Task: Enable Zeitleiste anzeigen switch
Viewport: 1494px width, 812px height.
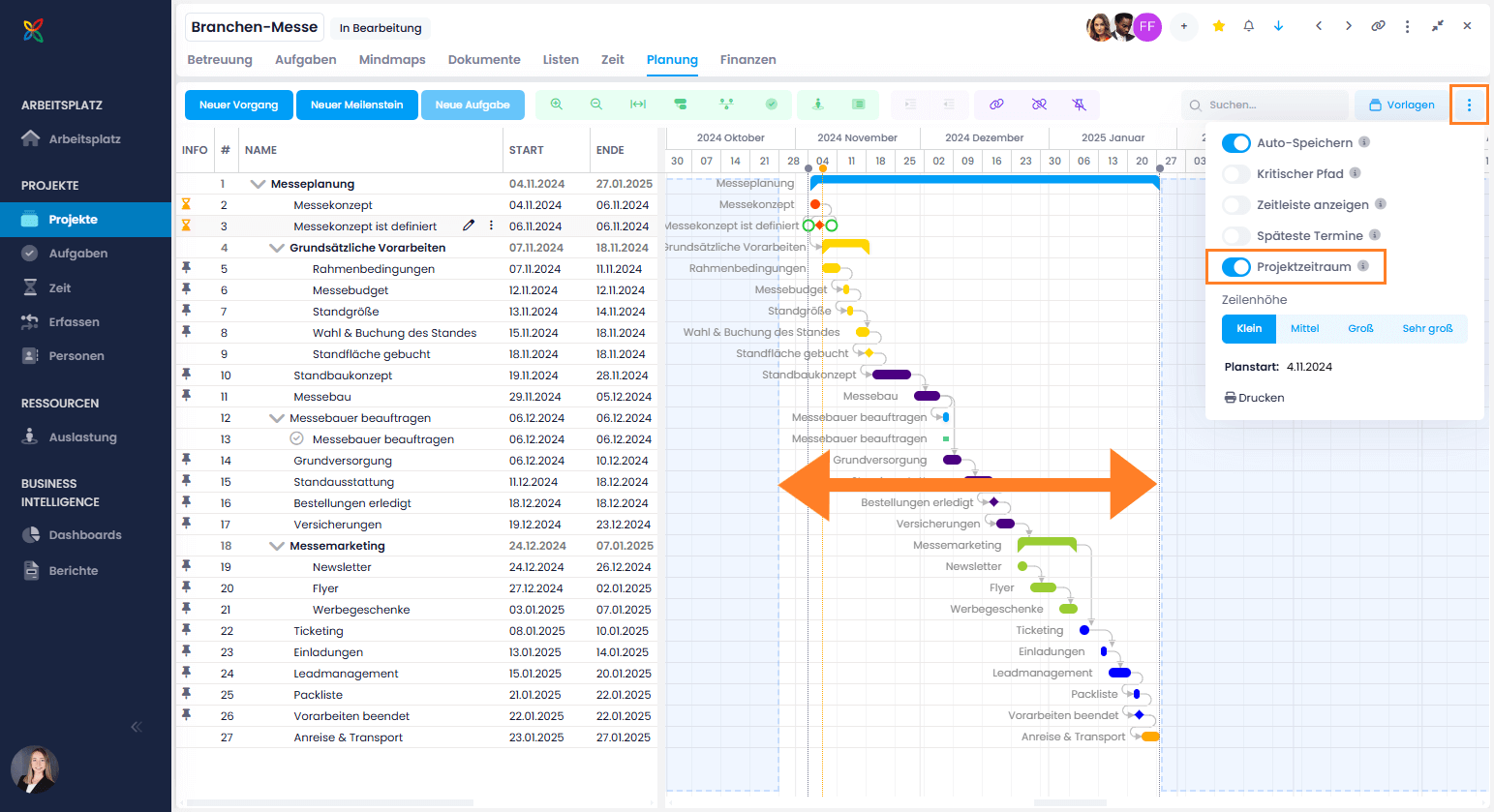Action: coord(1236,205)
